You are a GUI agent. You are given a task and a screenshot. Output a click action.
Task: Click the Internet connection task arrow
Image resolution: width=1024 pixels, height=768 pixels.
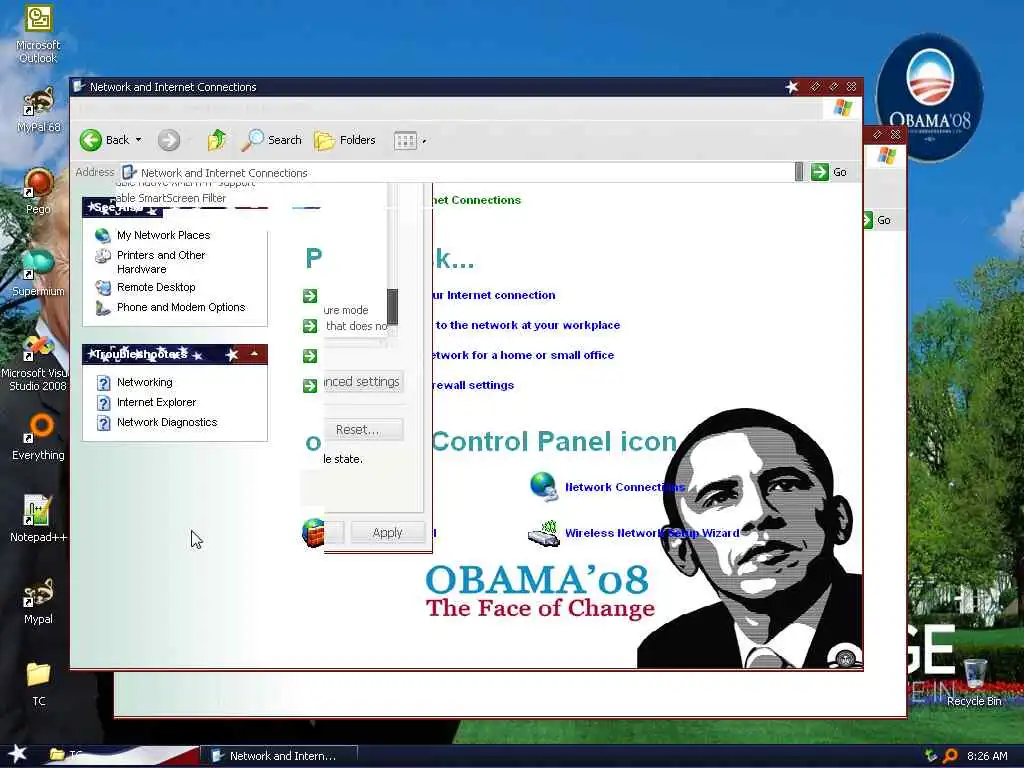coord(310,296)
